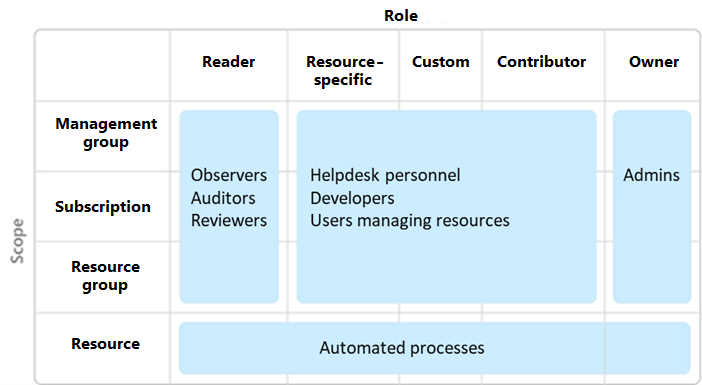The height and width of the screenshot is (385, 702).
Task: Click the Helpdesk personnel text
Action: [x=385, y=175]
